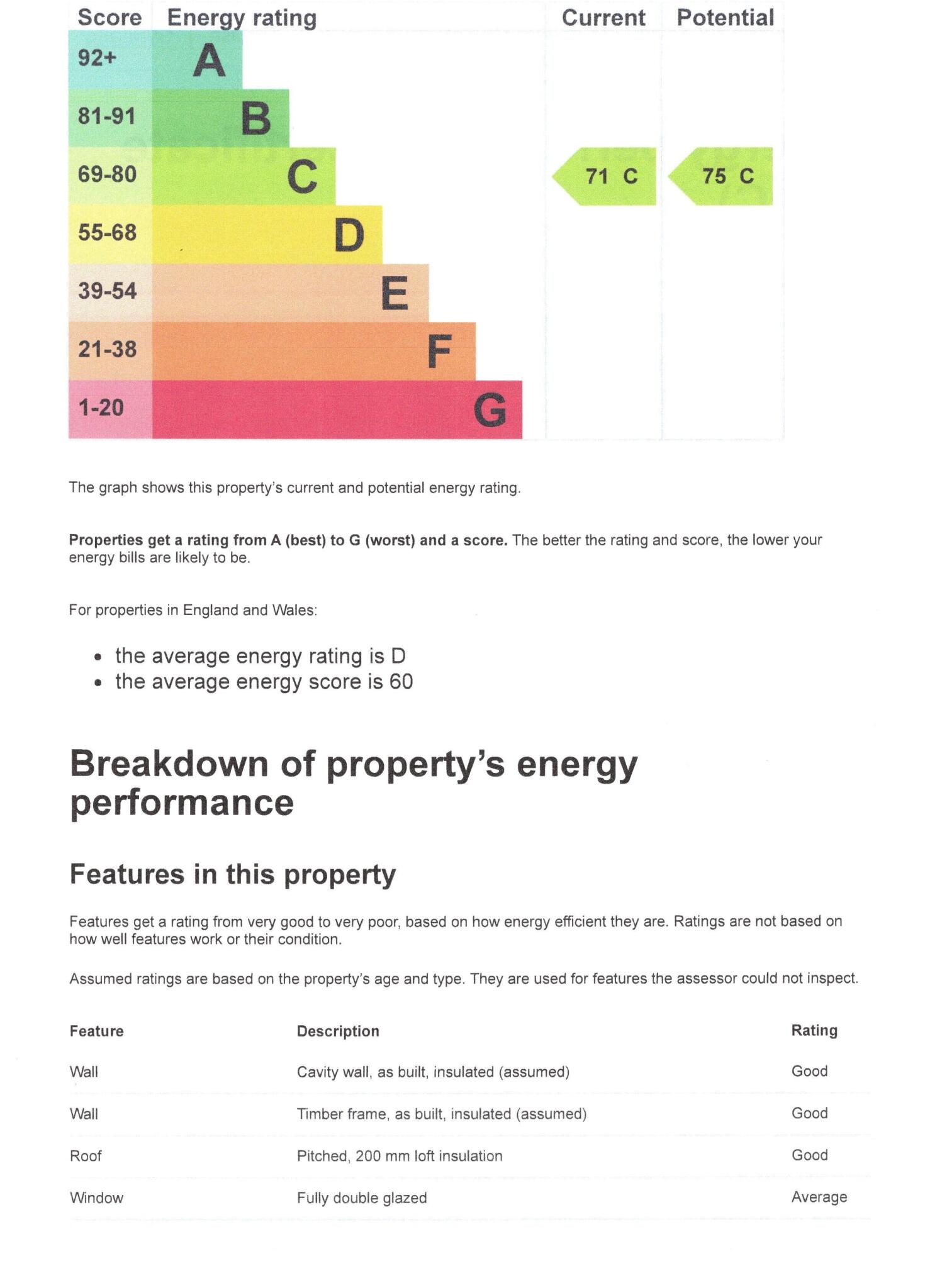This screenshot has width=947, height=1288.
Task: Click the Features in this property heading
Action: [233, 874]
